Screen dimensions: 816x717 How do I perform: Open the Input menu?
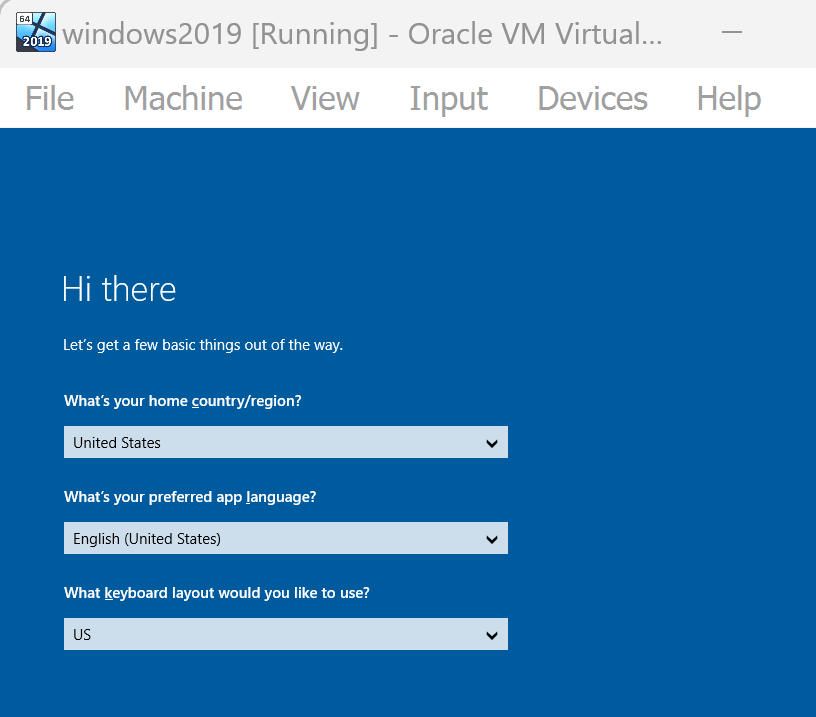pyautogui.click(x=449, y=98)
